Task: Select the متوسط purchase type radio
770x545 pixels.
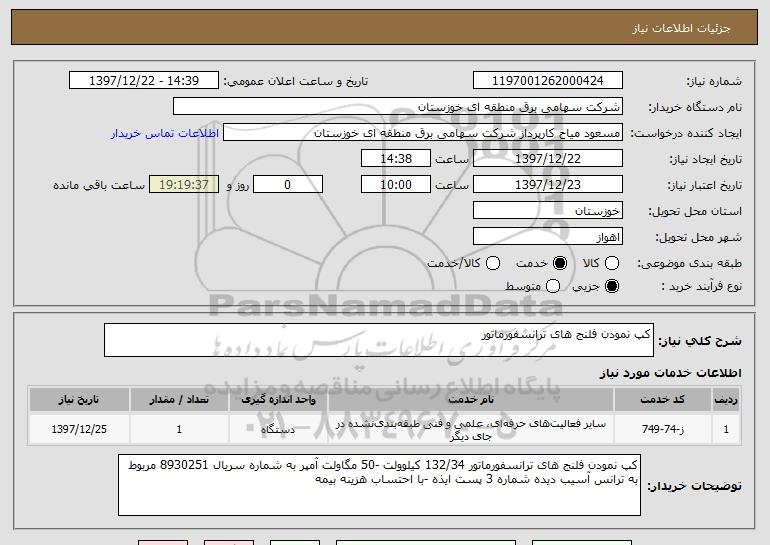Action: pos(553,286)
